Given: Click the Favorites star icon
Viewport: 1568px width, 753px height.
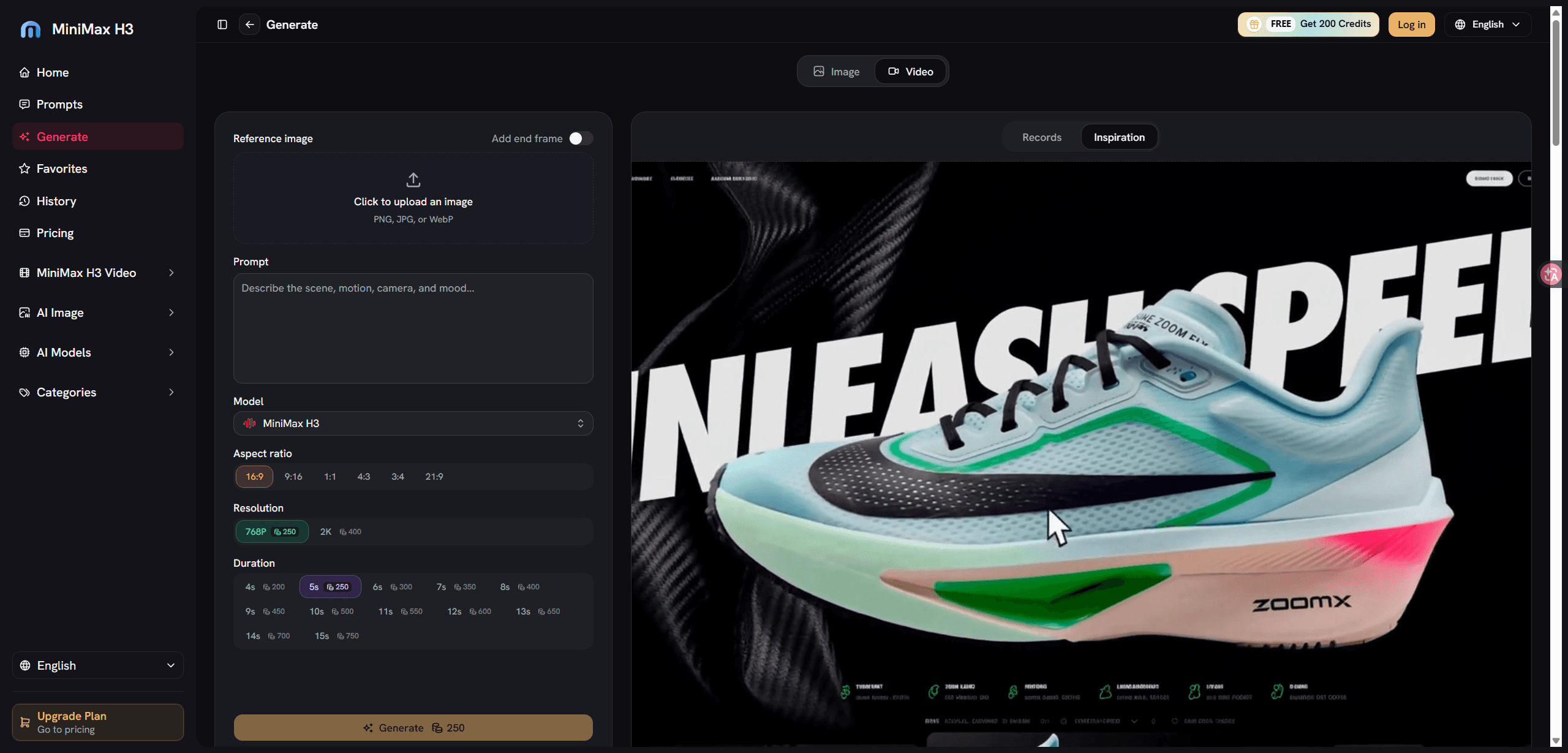Looking at the screenshot, I should point(24,168).
